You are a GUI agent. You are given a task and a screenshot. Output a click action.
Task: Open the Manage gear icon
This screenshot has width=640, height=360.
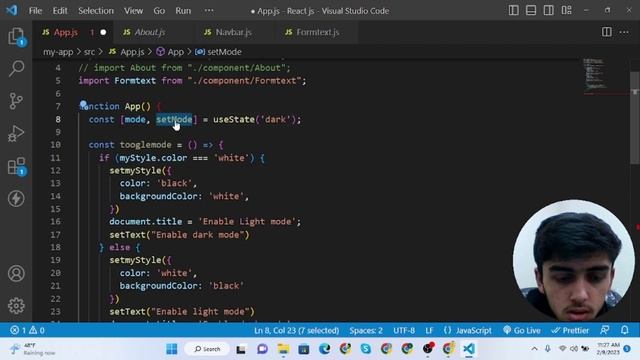(16, 305)
